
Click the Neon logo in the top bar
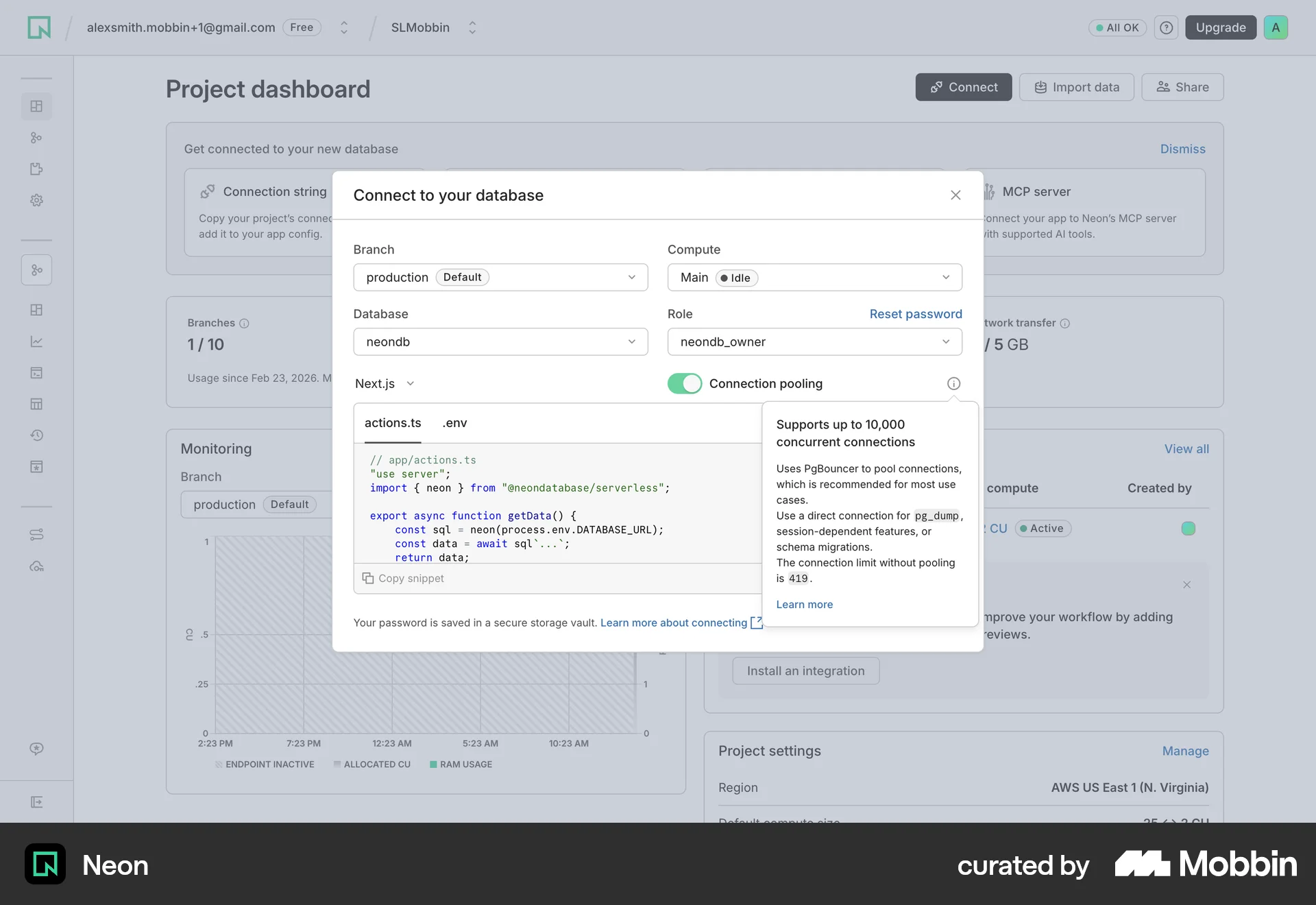(x=39, y=27)
